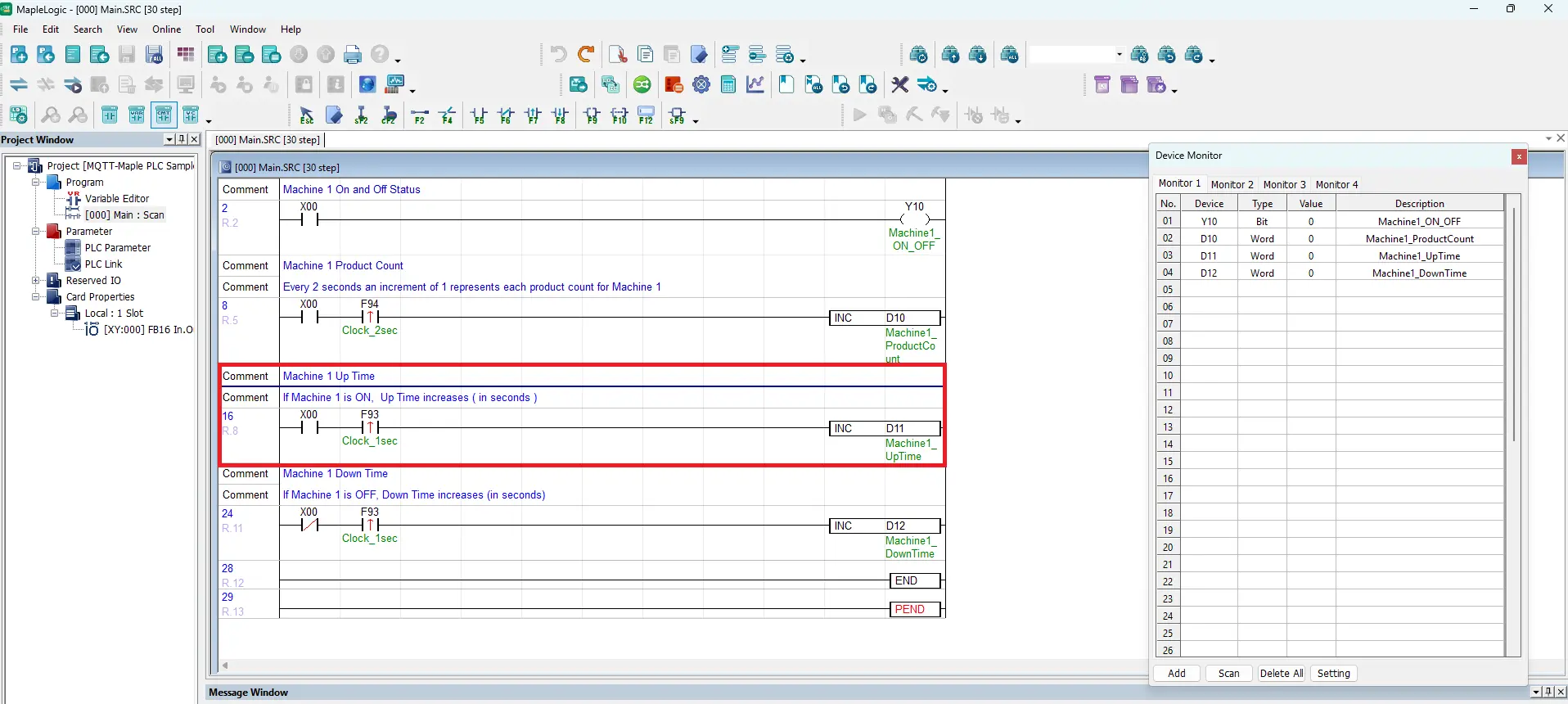
Task: Click the orange Redo arrow icon
Action: [x=586, y=55]
